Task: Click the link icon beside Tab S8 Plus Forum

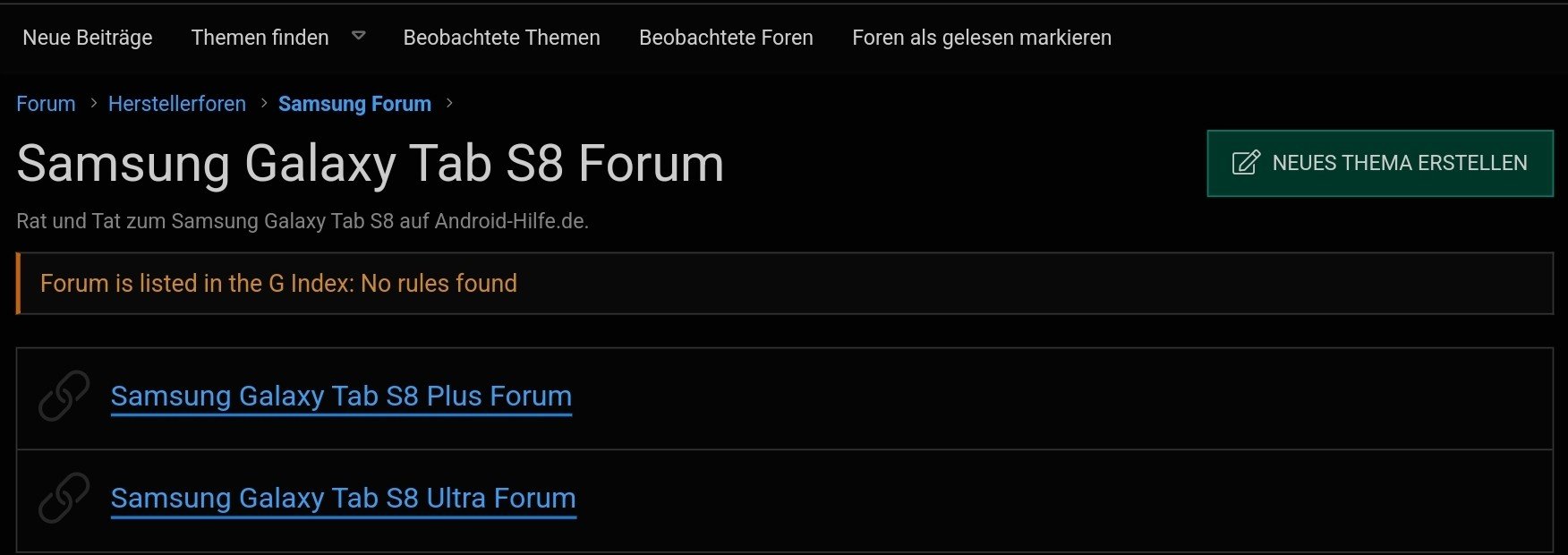Action: (64, 396)
